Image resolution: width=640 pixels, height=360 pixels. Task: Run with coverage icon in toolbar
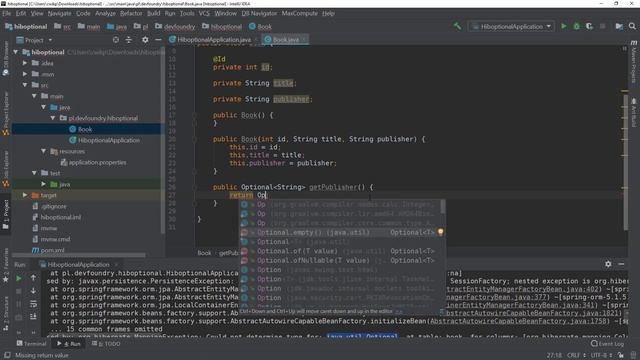(589, 27)
